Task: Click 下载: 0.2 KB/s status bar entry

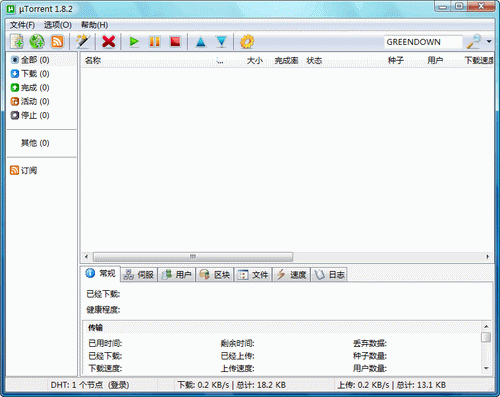Action: pos(231,385)
